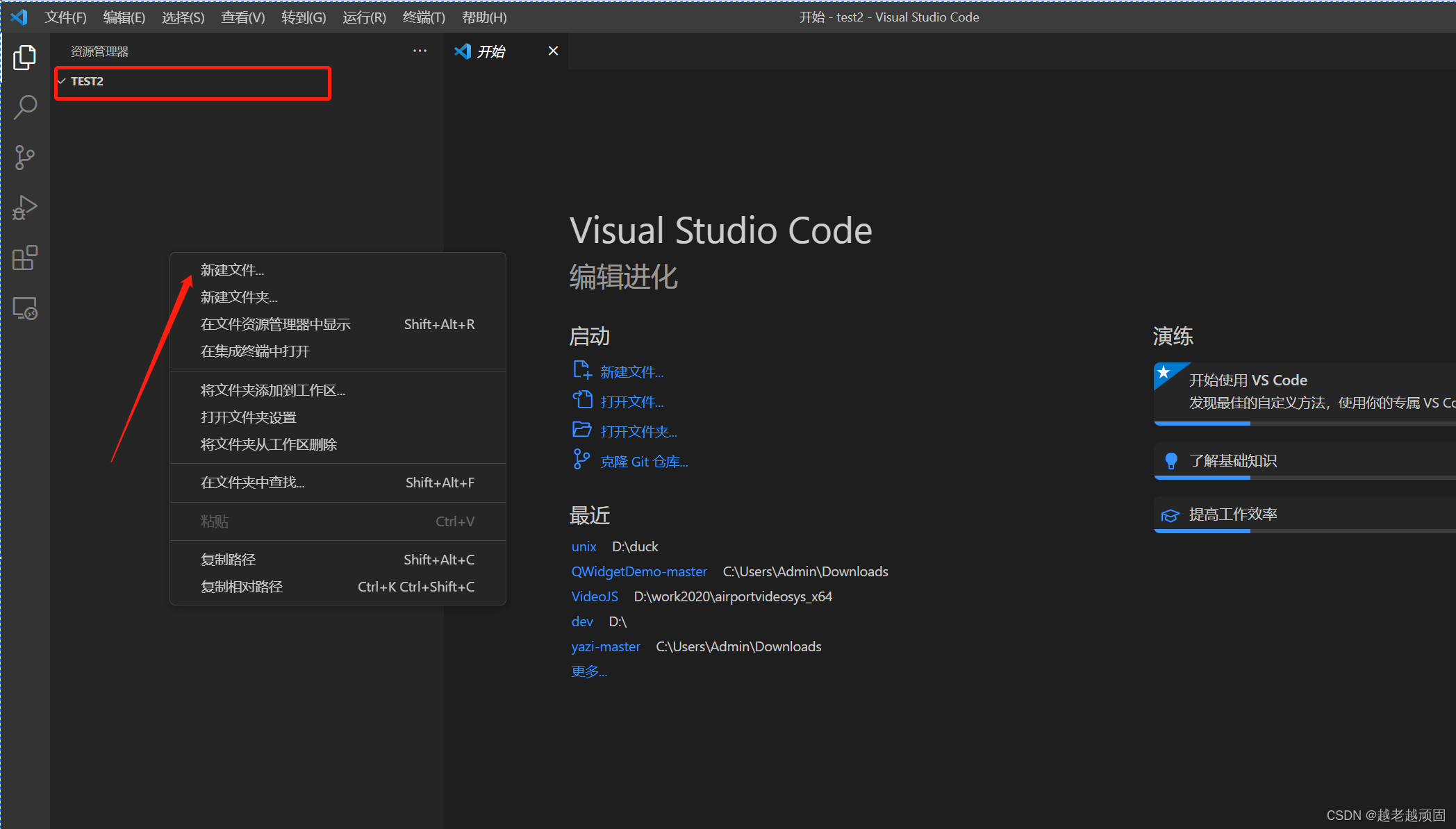Open recent project yazi-master

tap(606, 646)
